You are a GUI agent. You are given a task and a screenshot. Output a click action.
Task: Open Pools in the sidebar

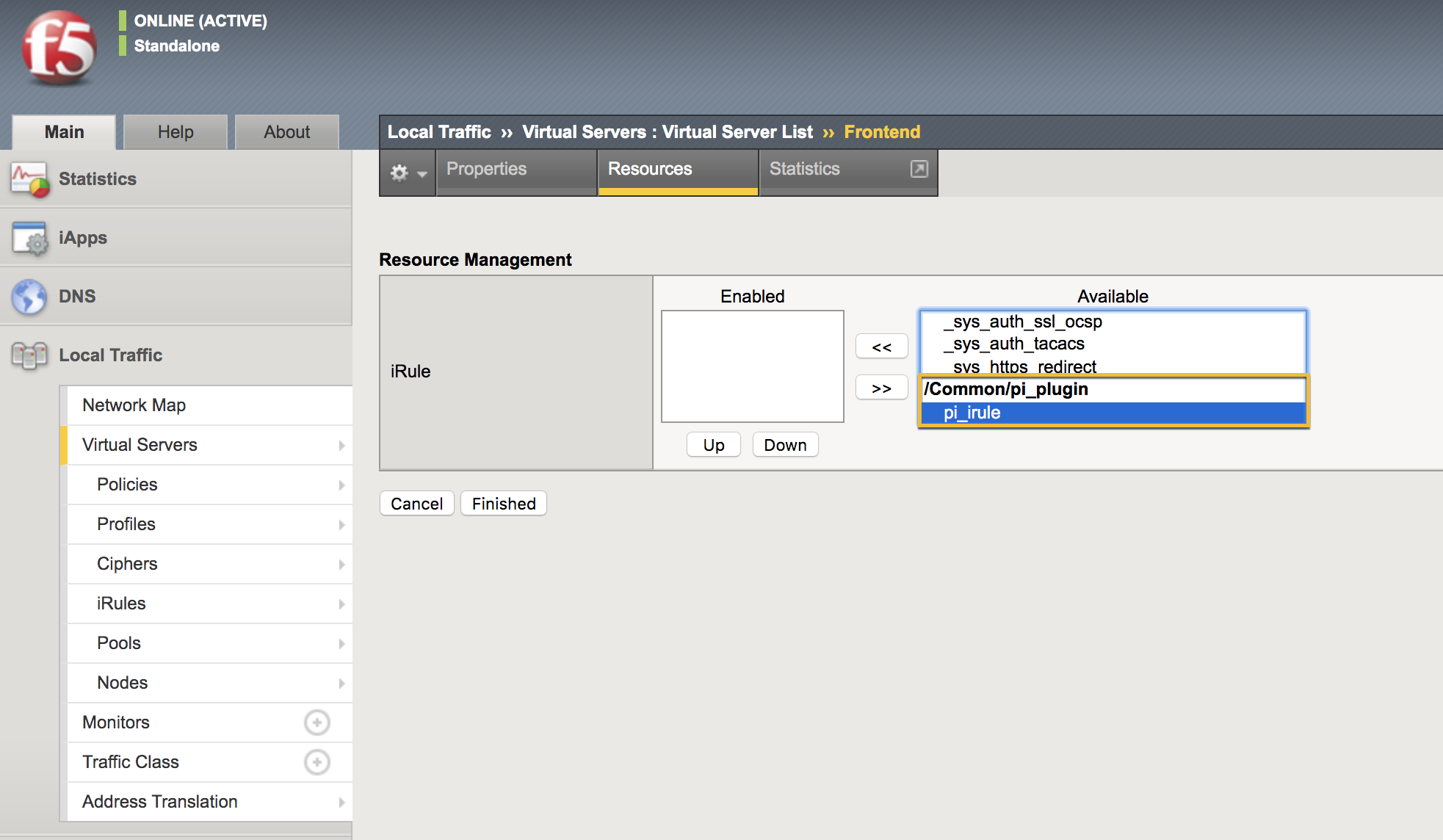[119, 643]
